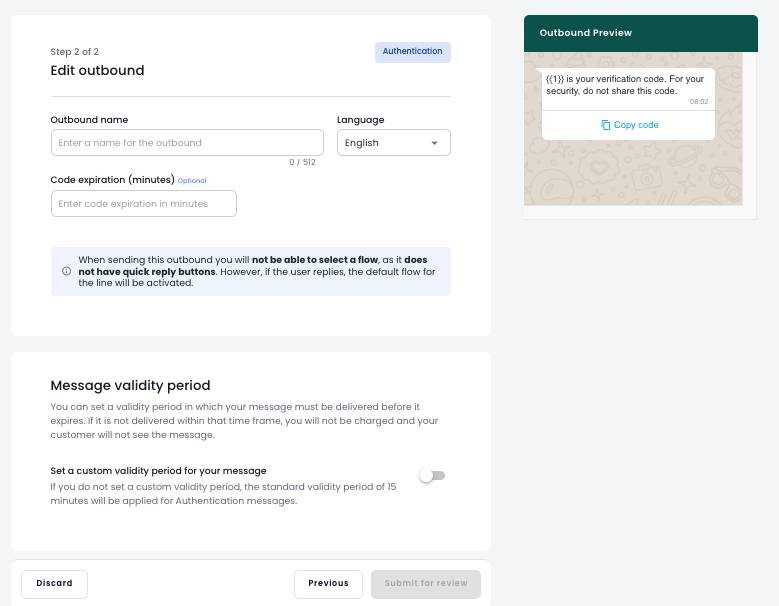779x606 pixels.
Task: Click the Authentication category badge
Action: tap(412, 52)
